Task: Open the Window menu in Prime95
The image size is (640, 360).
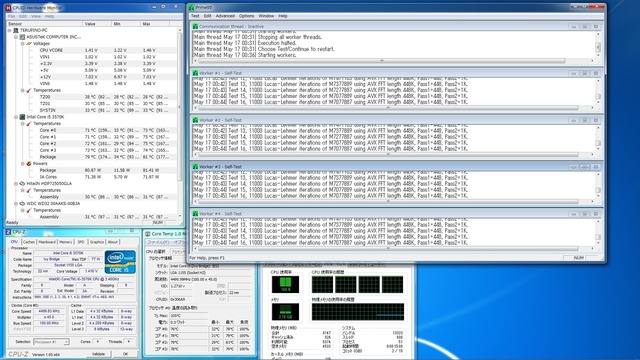Action: [x=266, y=16]
